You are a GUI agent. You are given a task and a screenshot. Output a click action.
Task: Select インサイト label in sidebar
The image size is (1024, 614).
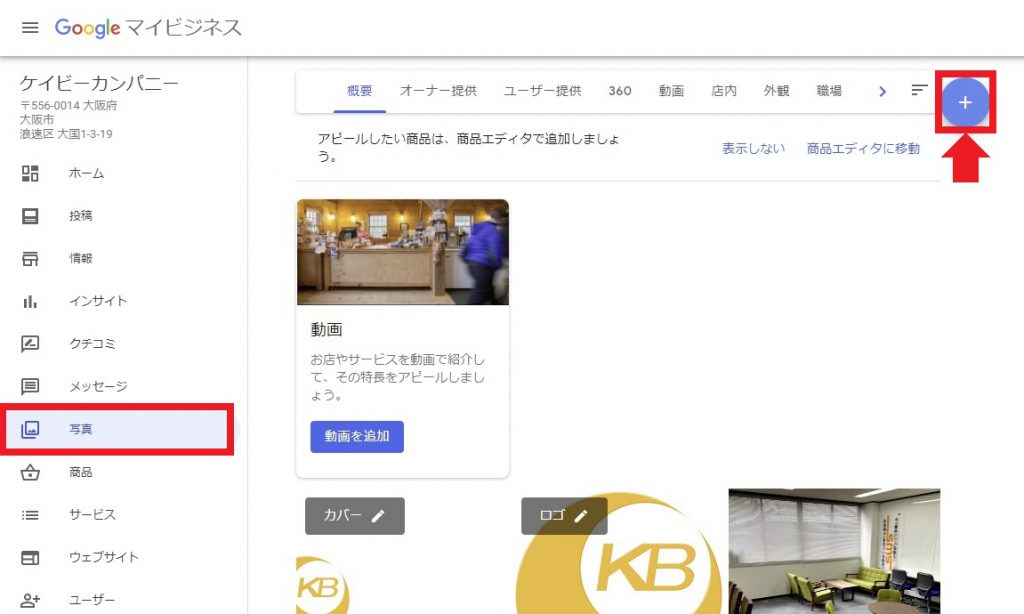click(98, 301)
